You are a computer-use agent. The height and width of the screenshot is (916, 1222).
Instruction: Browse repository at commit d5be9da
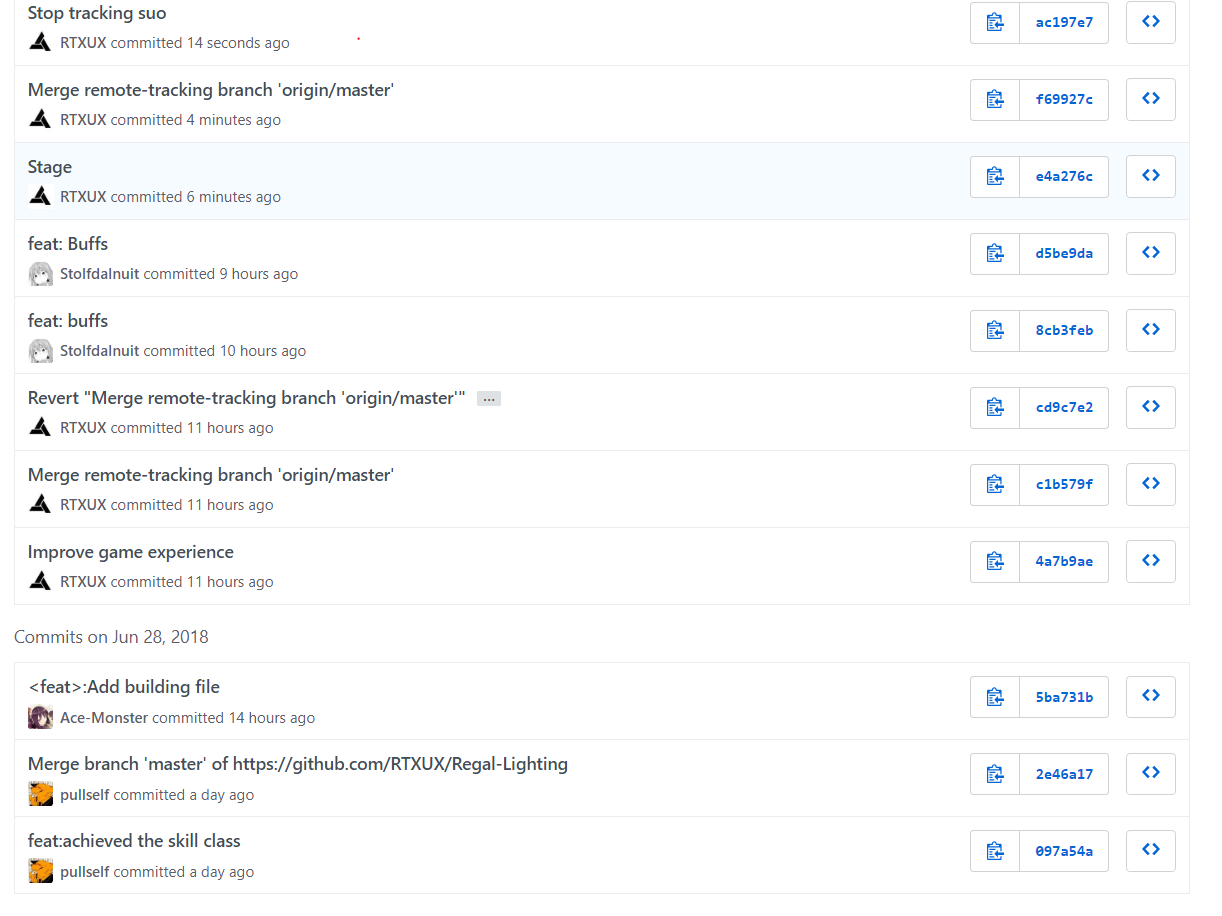(1151, 253)
